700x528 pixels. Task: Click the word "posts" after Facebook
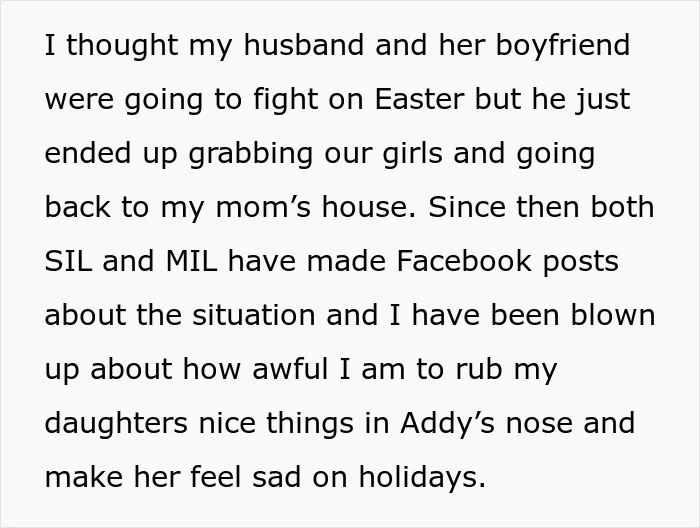tap(580, 262)
